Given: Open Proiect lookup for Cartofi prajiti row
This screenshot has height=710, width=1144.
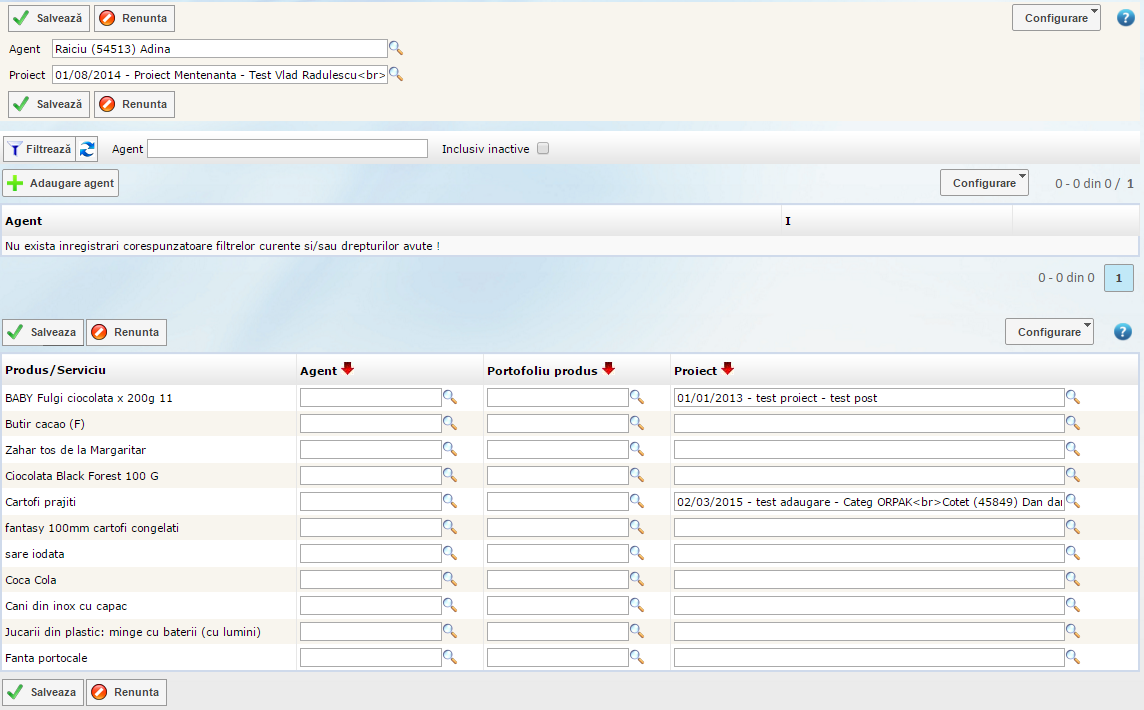Looking at the screenshot, I should (1073, 501).
